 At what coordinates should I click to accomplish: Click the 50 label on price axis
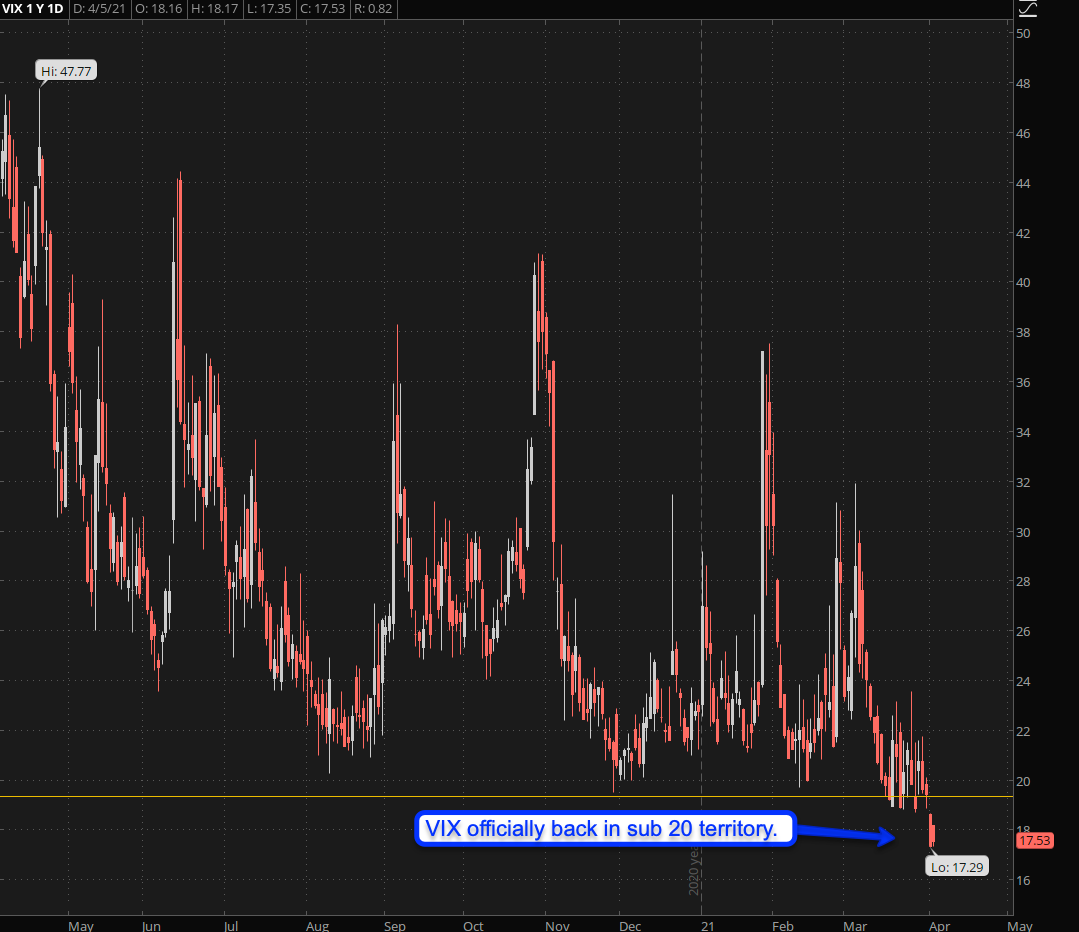pos(1023,34)
